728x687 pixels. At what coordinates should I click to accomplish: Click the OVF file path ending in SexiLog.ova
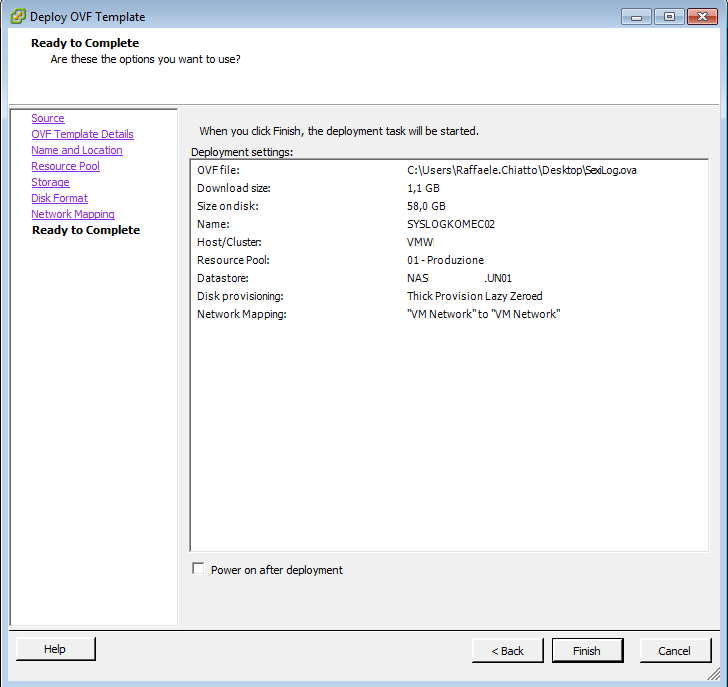522,170
